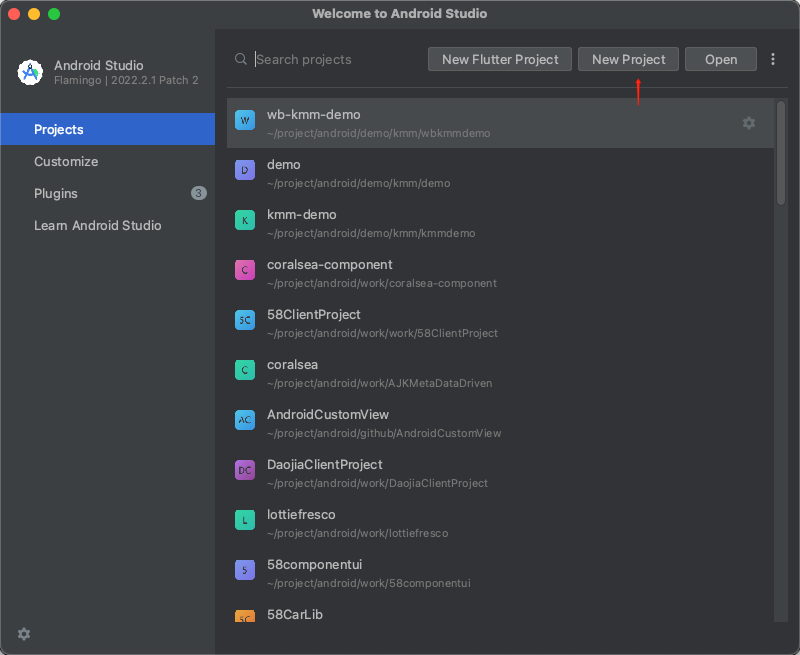This screenshot has height=655, width=800.
Task: Click the 5 icon of 58componentui
Action: pyautogui.click(x=245, y=570)
